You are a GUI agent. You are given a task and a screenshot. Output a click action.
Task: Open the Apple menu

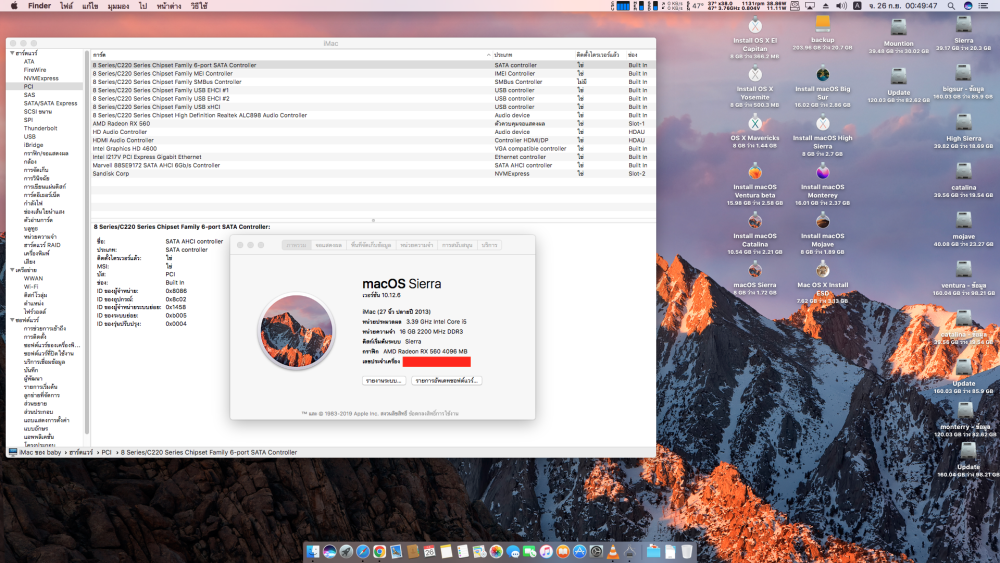click(14, 6)
